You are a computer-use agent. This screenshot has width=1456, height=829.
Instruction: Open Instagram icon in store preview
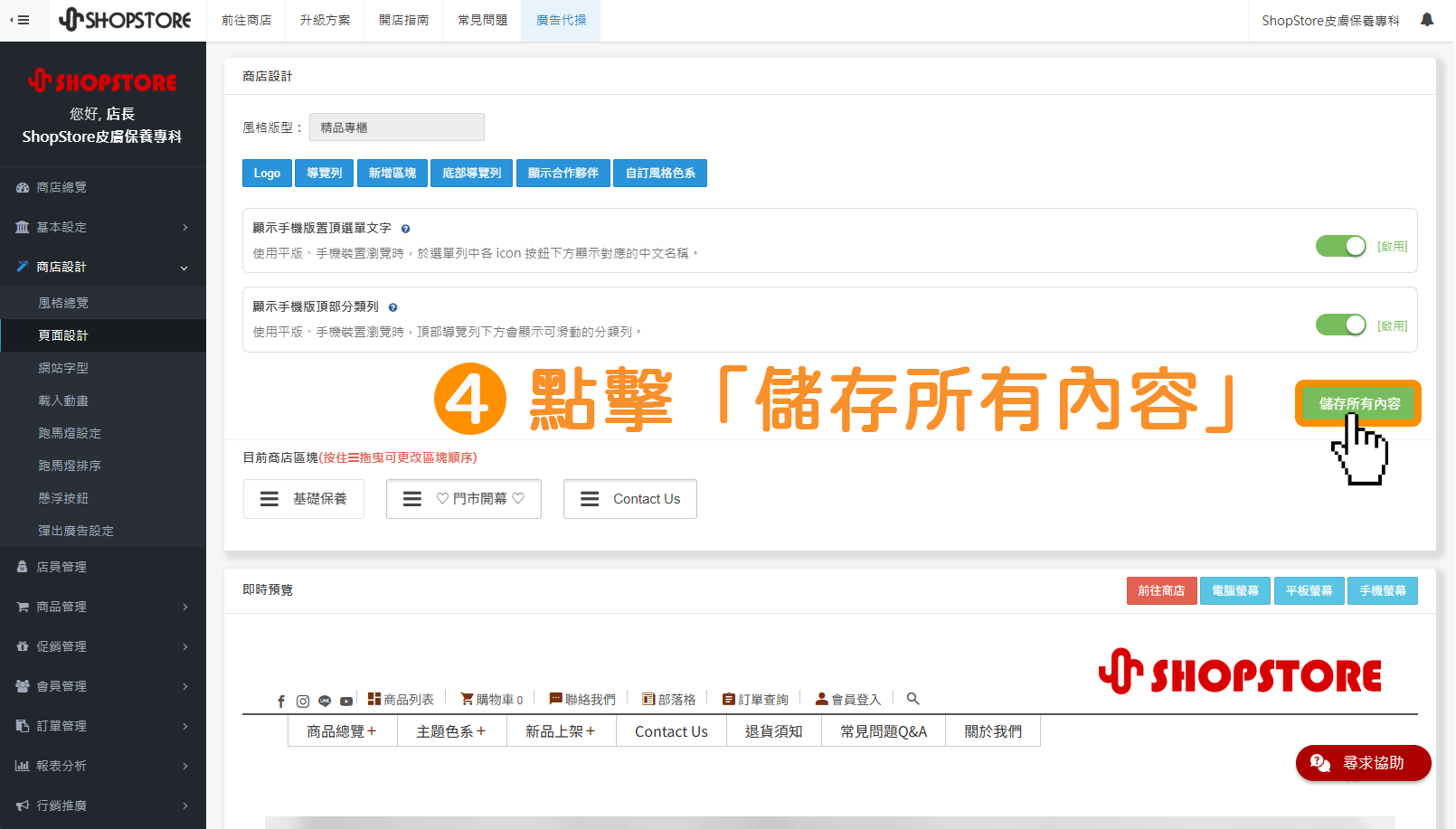pos(303,701)
